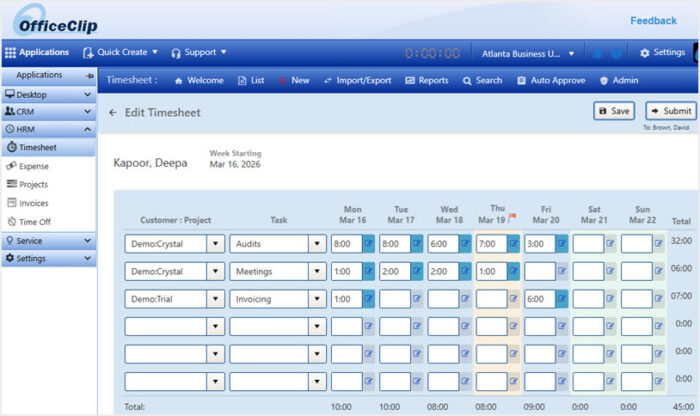
Task: Open the Reports tab
Action: tap(427, 80)
